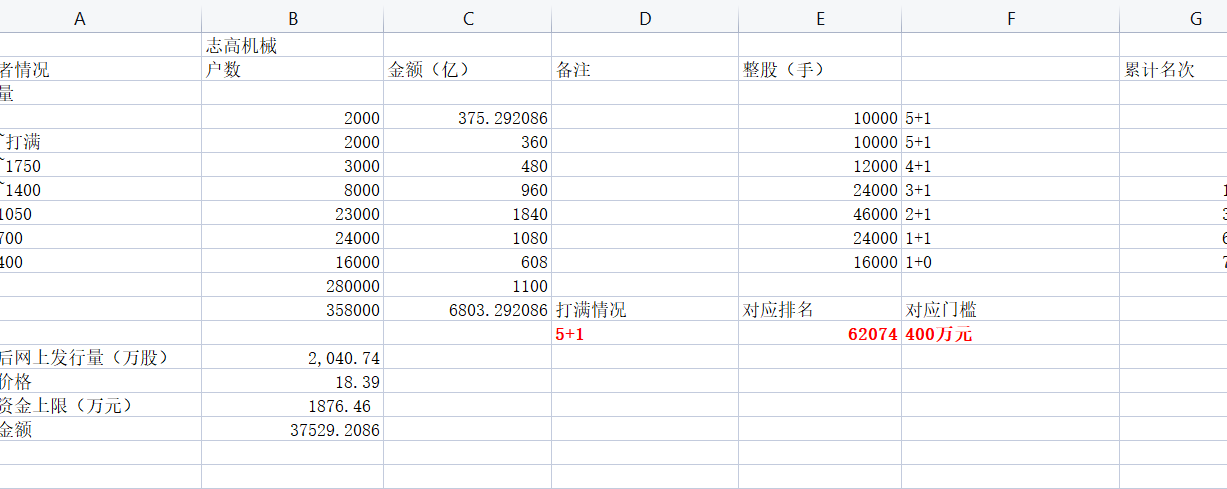The image size is (1227, 489).
Task: Select column header G
Action: click(x=1173, y=17)
